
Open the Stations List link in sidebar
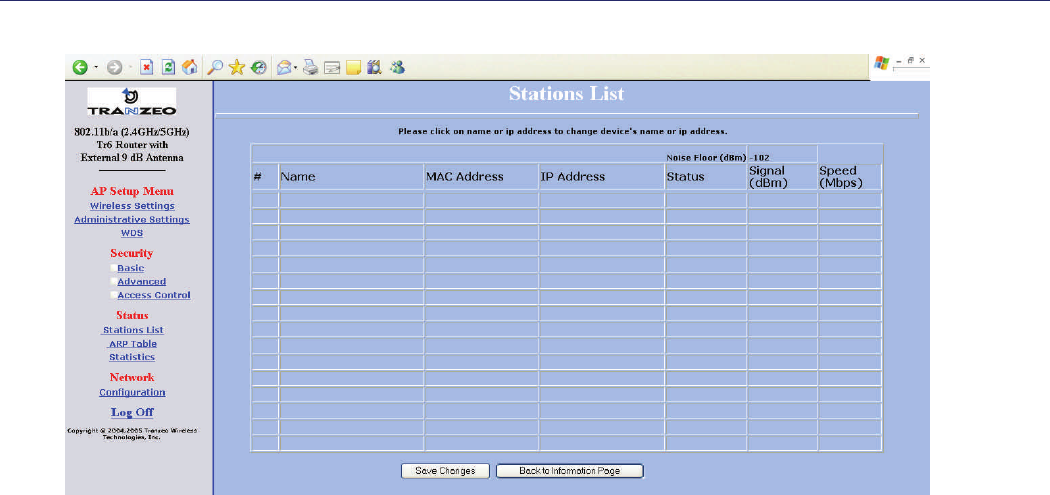pyautogui.click(x=133, y=330)
